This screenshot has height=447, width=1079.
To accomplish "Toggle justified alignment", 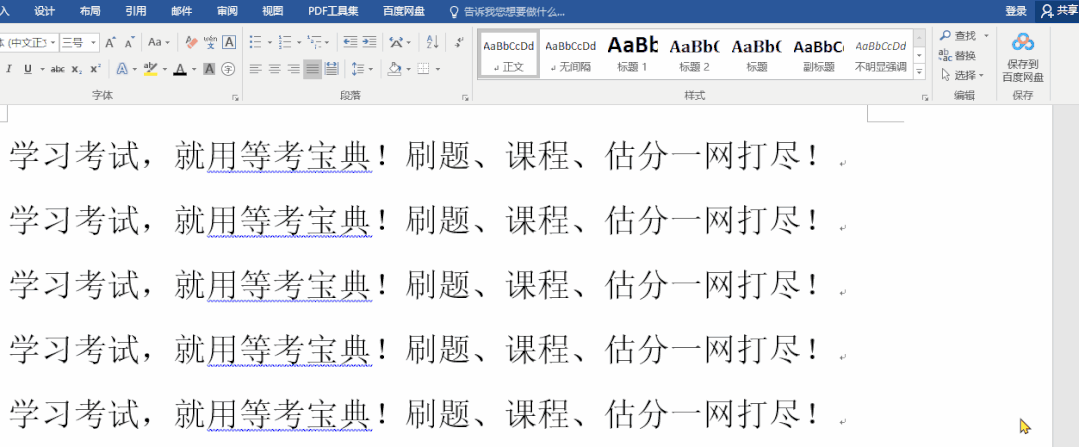I will point(312,69).
